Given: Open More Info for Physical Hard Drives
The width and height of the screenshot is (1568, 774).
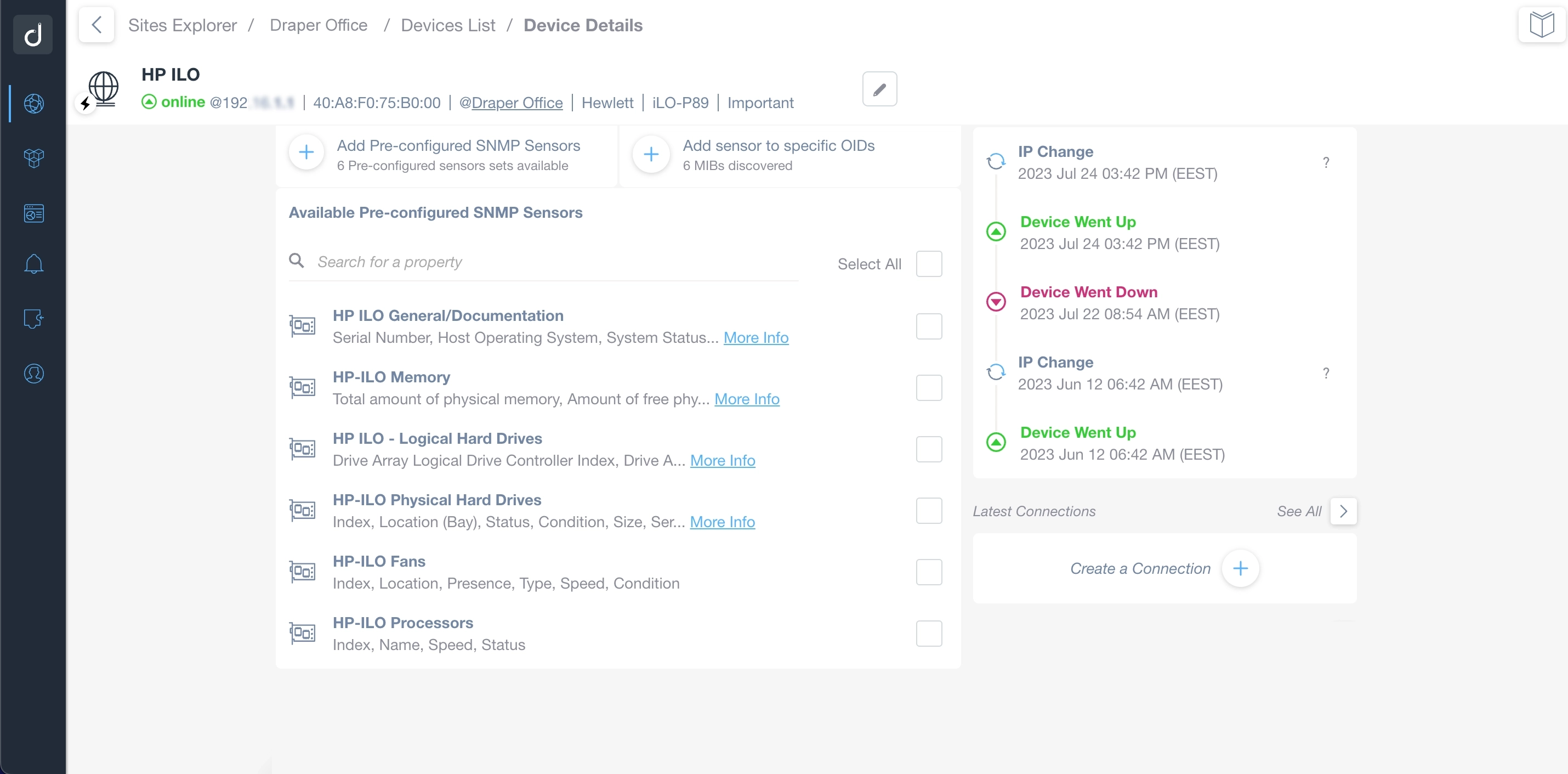Looking at the screenshot, I should pyautogui.click(x=723, y=522).
